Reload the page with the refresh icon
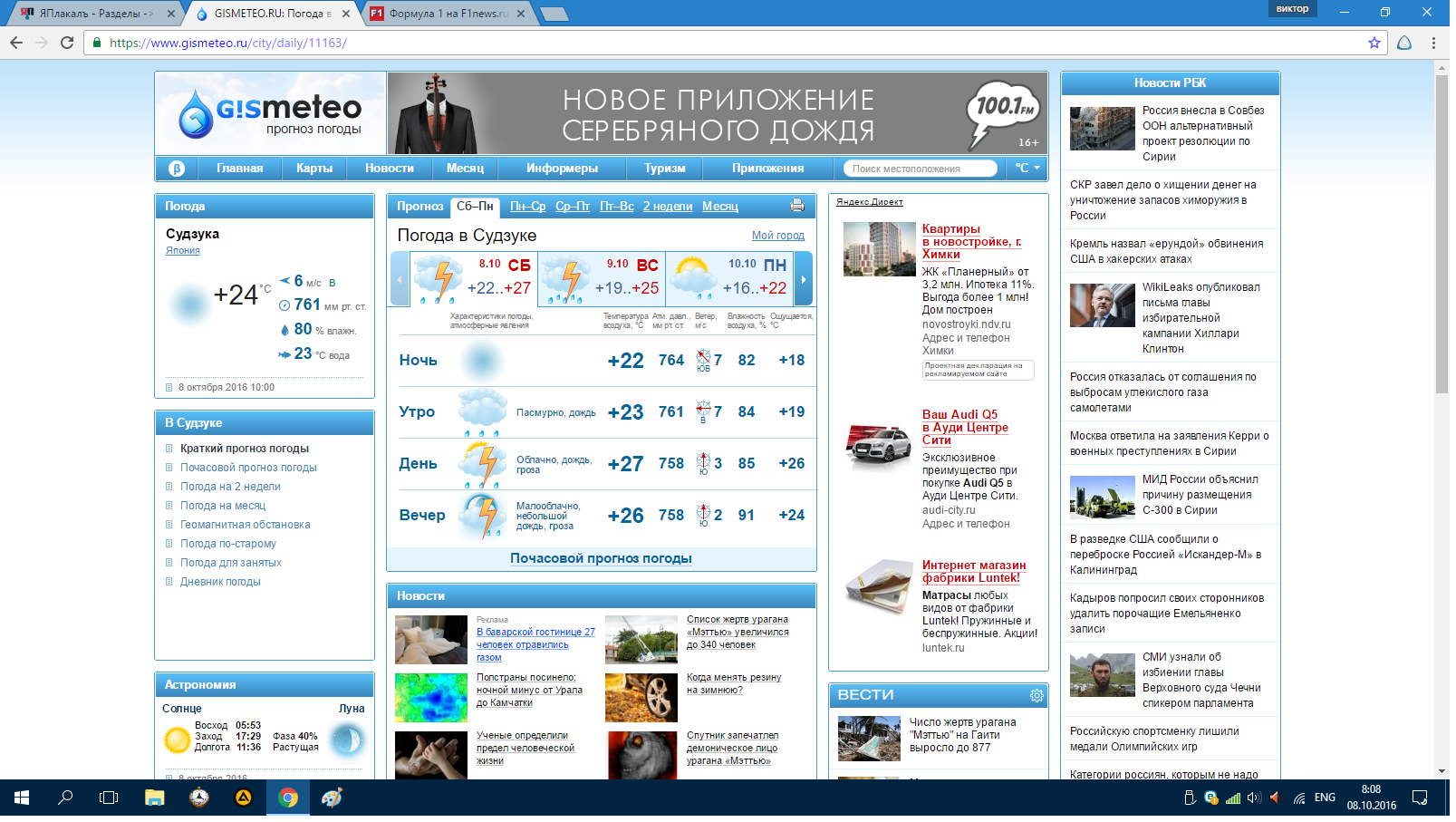1456x822 pixels. point(67,43)
